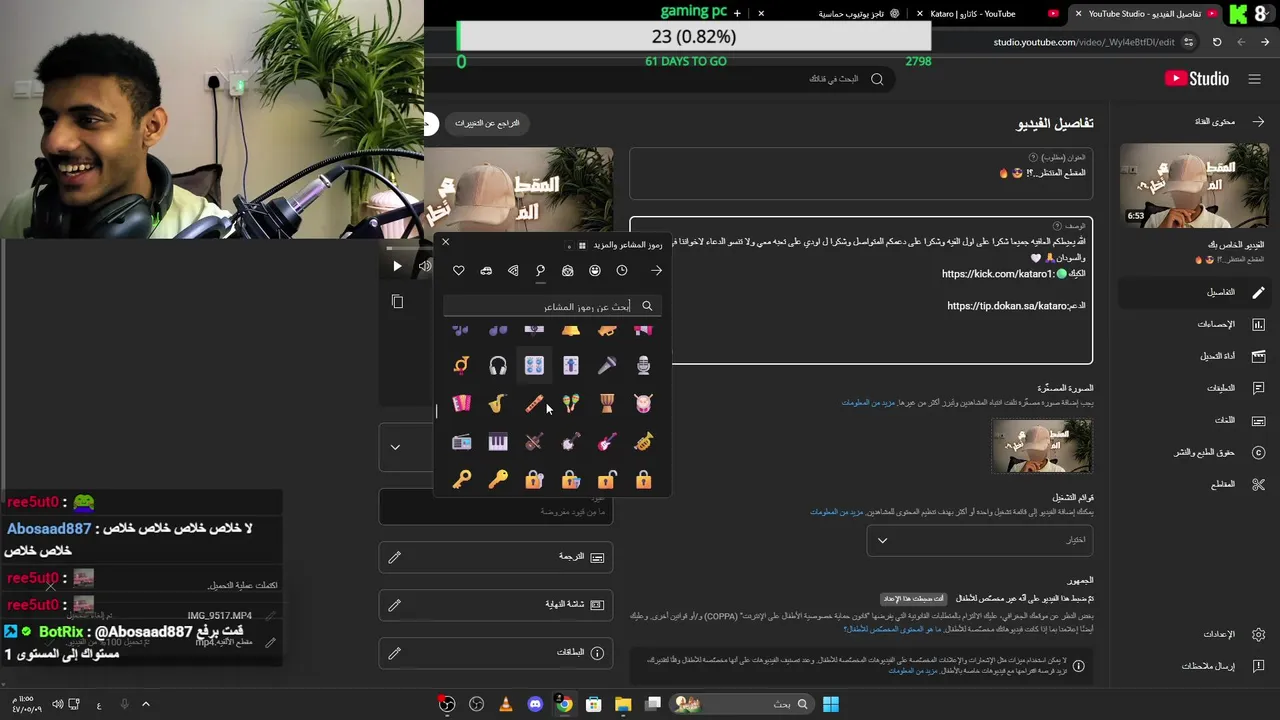Viewport: 1280px width, 720px height.
Task: Edit cards with the pencil icon
Action: 394,653
